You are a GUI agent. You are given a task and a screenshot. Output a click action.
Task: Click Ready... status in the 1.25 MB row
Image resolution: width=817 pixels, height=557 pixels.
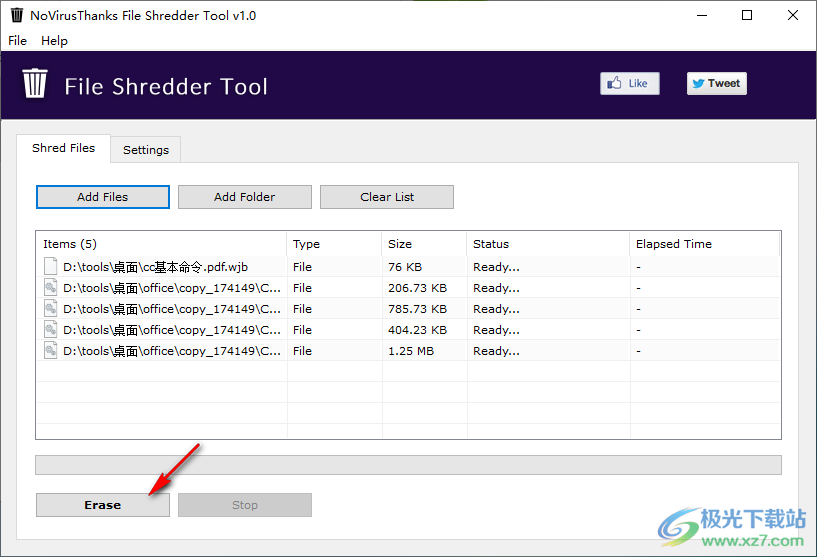[x=496, y=351]
